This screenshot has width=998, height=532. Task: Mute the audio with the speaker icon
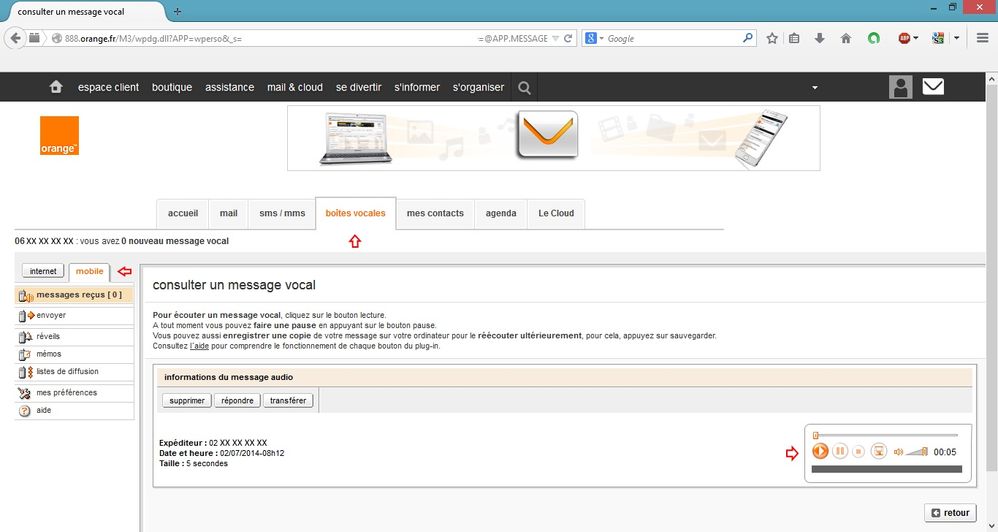click(898, 452)
